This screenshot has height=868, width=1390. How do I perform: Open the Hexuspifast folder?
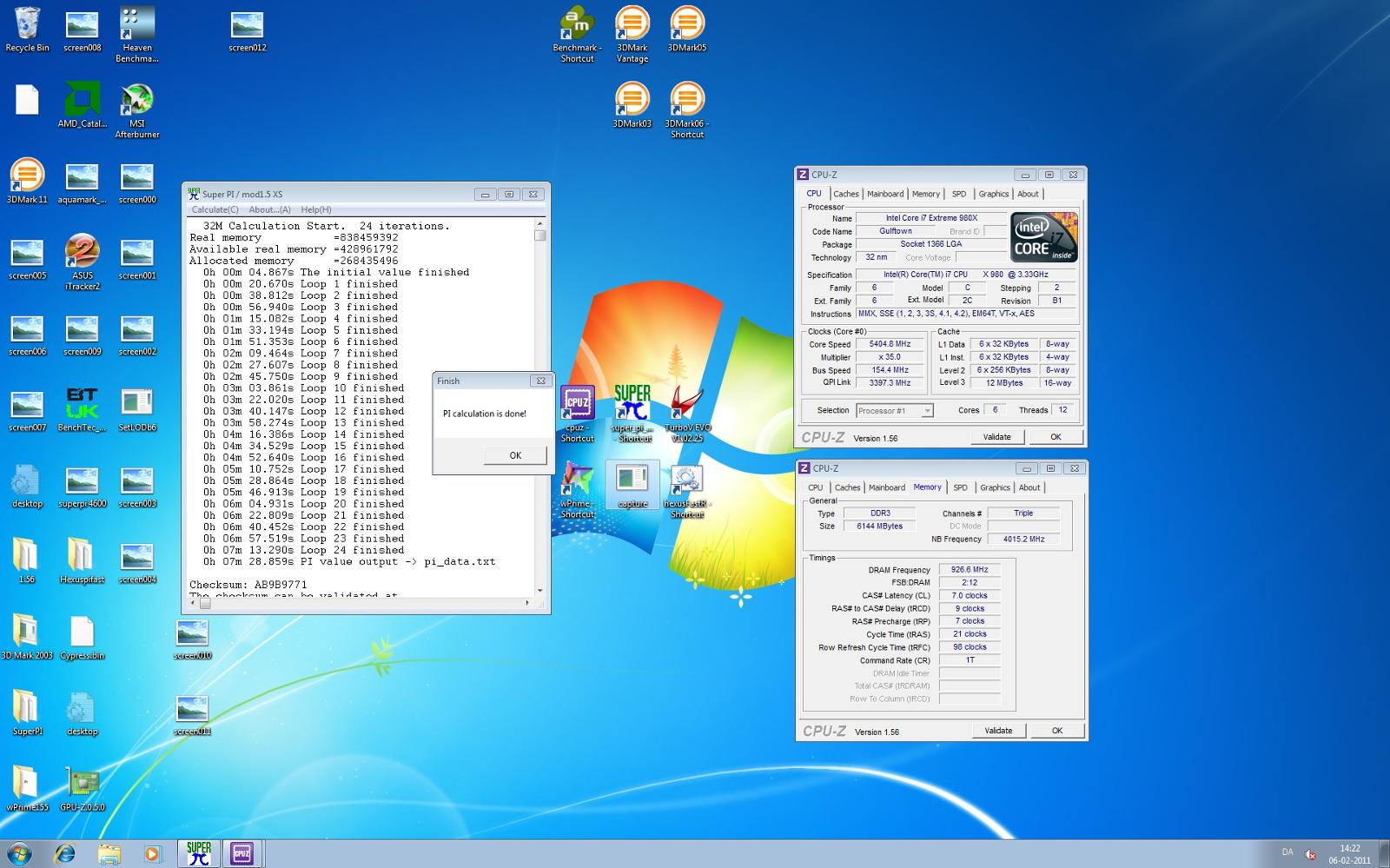[x=82, y=561]
